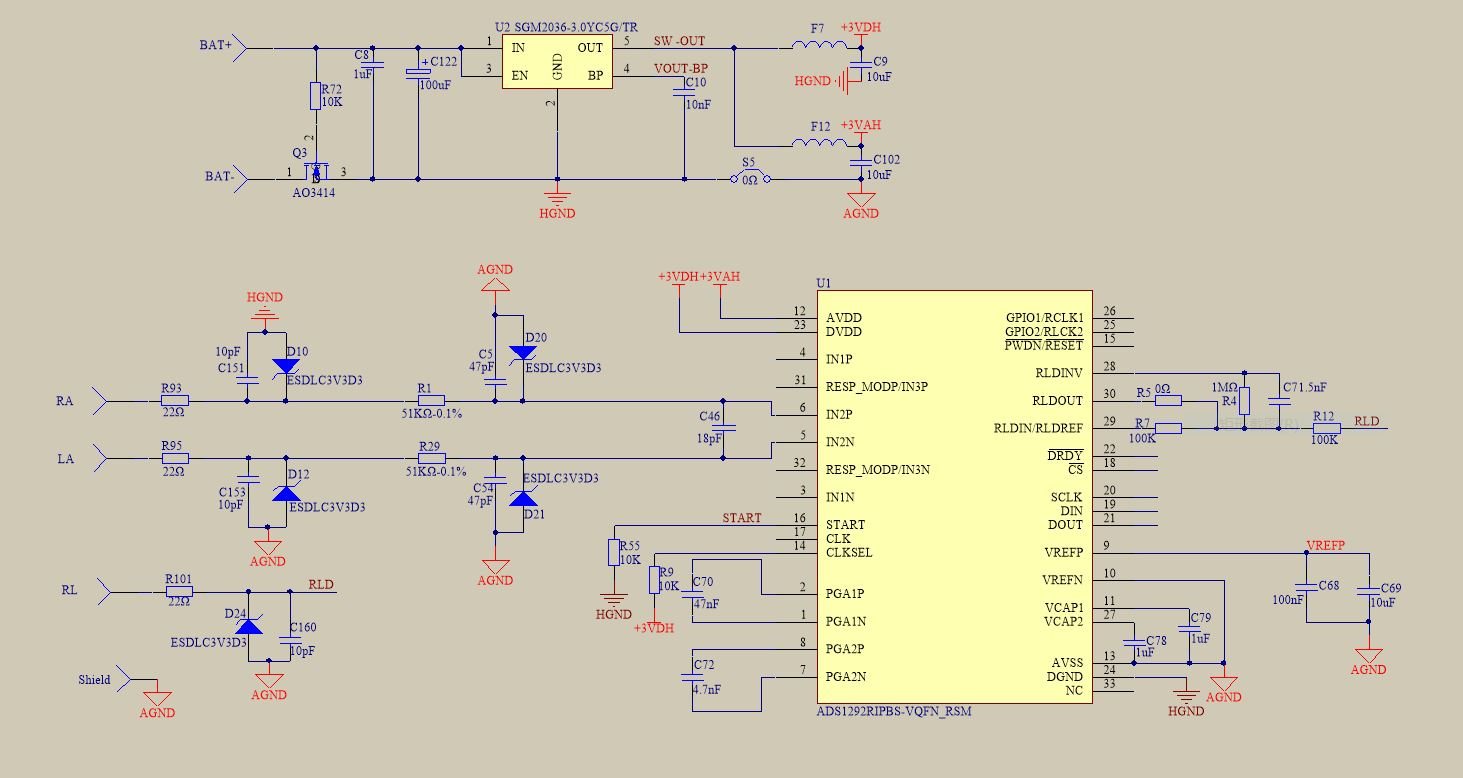Select capacitor C151 10pF
The width and height of the screenshot is (1463, 778).
pos(249,378)
